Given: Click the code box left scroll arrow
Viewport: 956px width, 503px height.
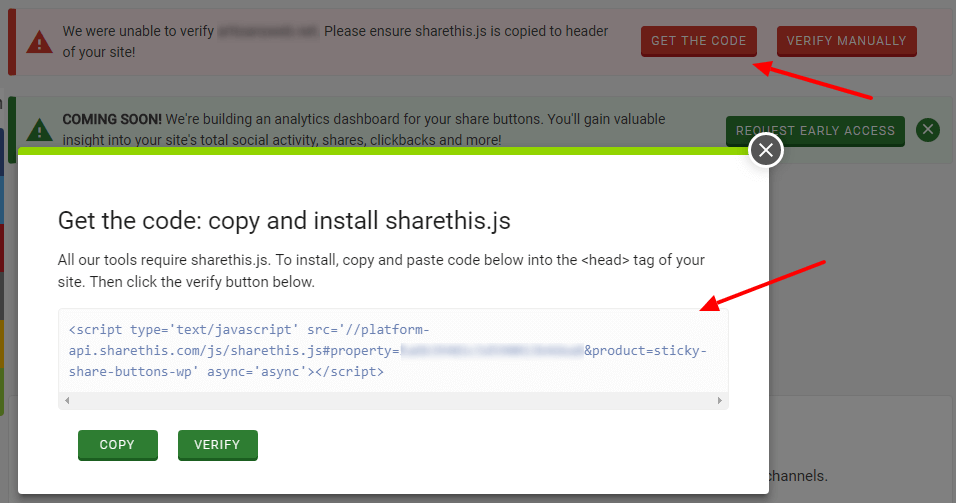Looking at the screenshot, I should pos(67,401).
